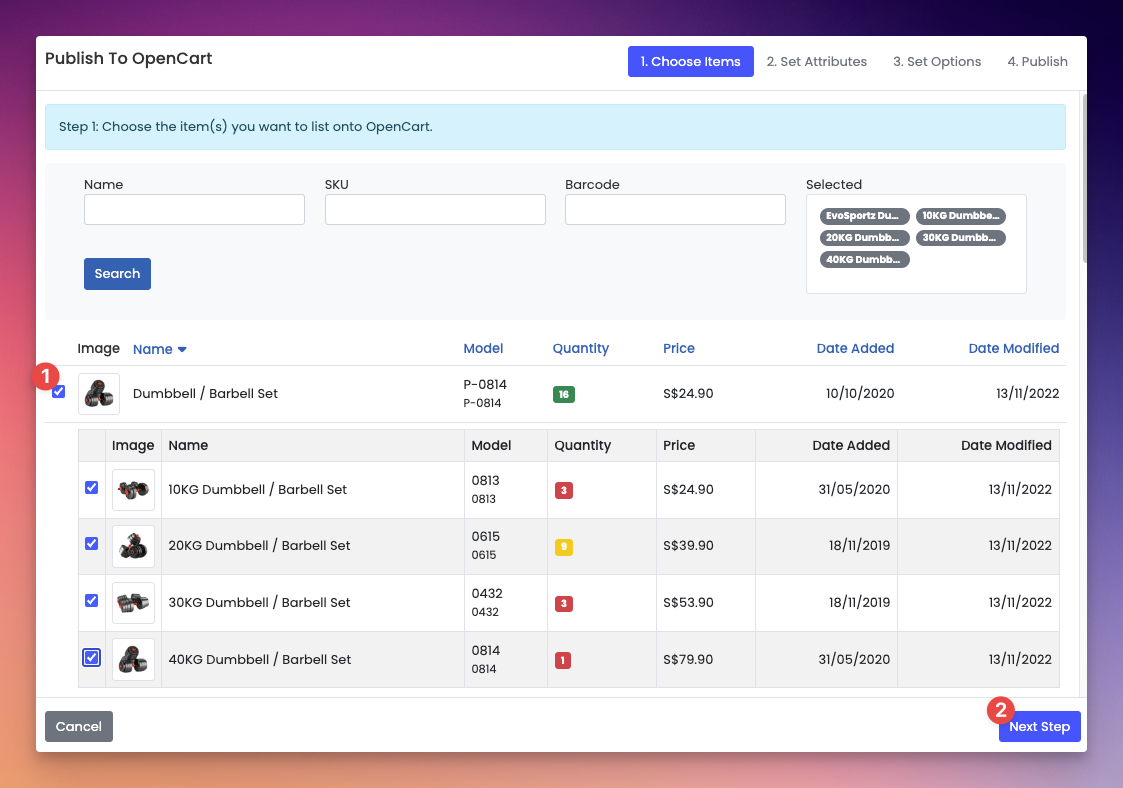
Task: Sort the list by Date Added column
Action: tap(855, 348)
